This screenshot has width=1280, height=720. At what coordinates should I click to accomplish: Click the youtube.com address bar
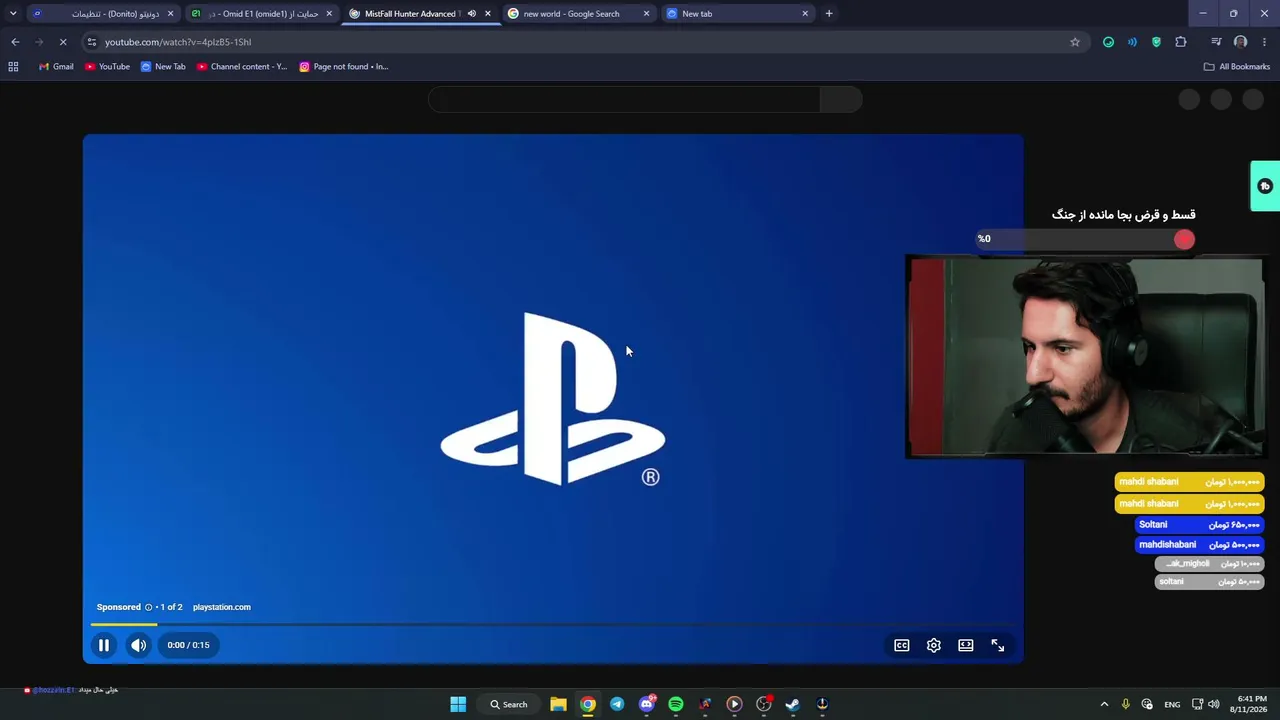point(580,42)
